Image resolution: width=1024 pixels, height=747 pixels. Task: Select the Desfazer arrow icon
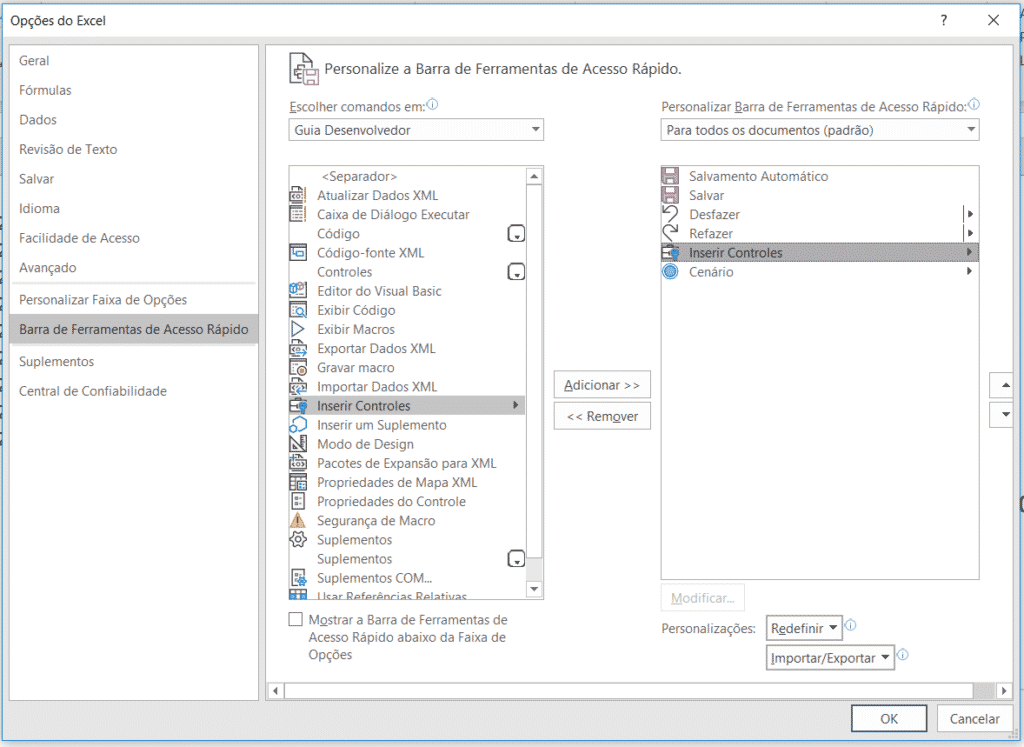pyautogui.click(x=671, y=213)
